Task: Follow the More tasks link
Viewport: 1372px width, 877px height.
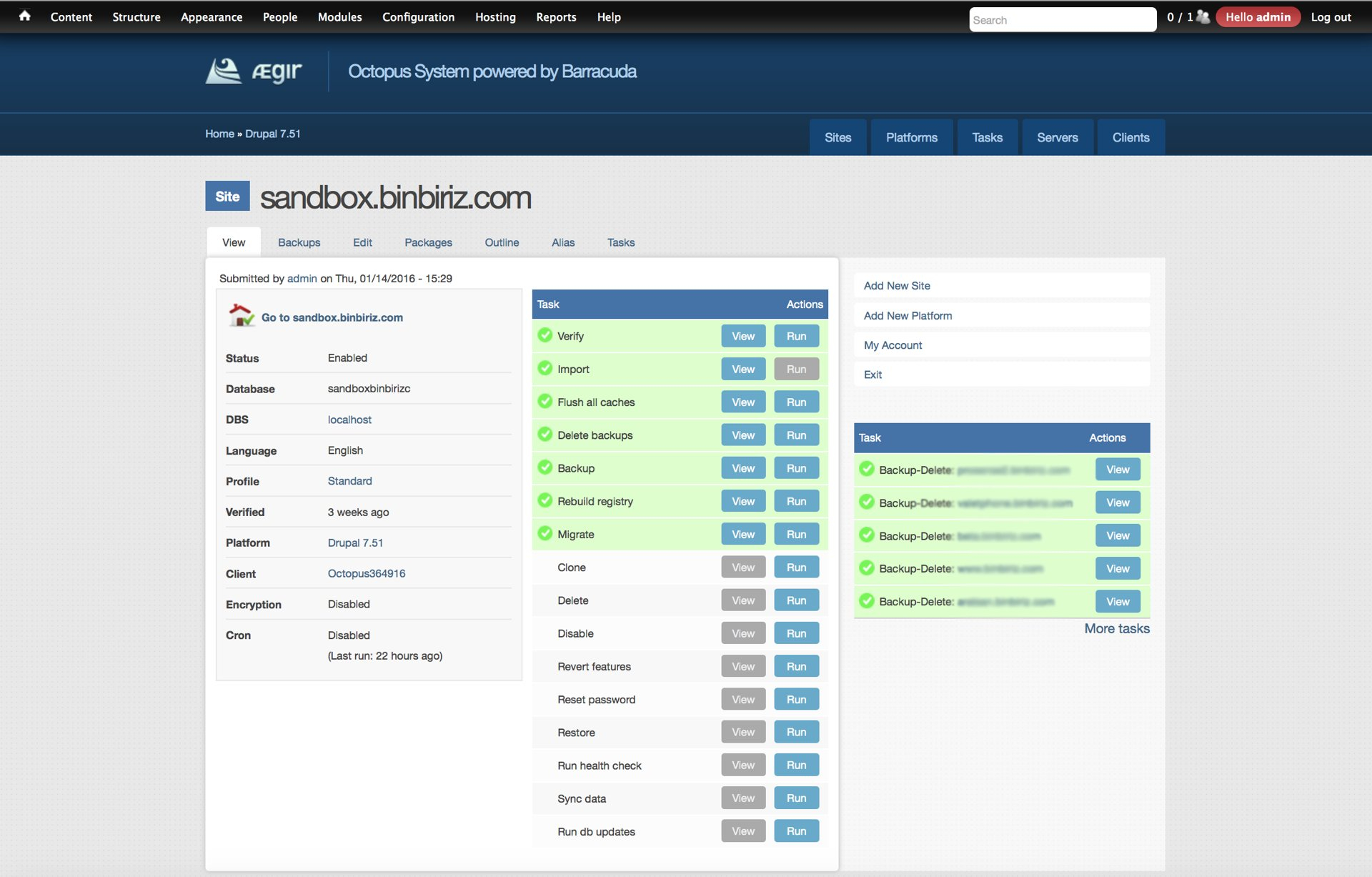Action: (1116, 628)
